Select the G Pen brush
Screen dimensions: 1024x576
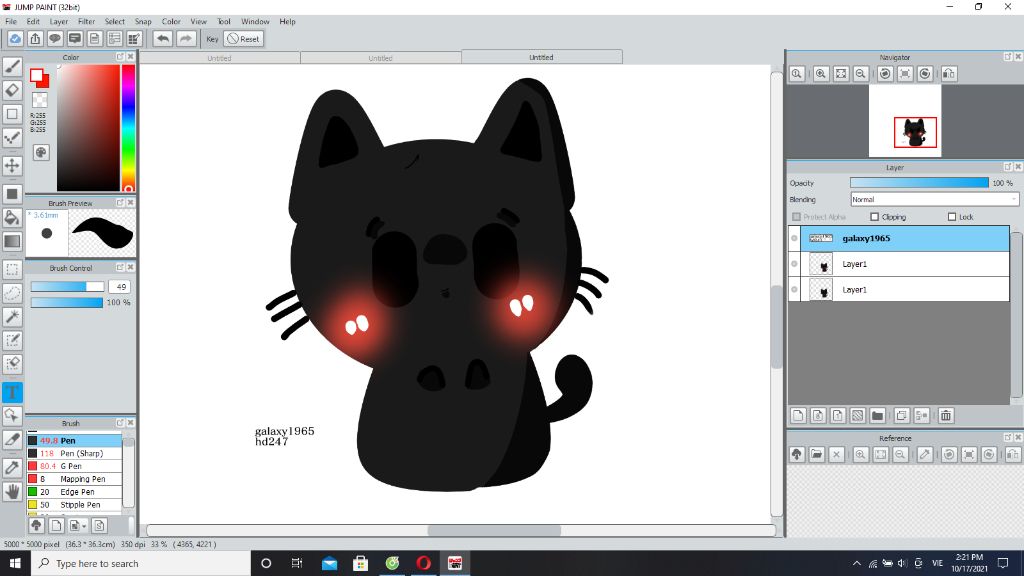tap(74, 466)
